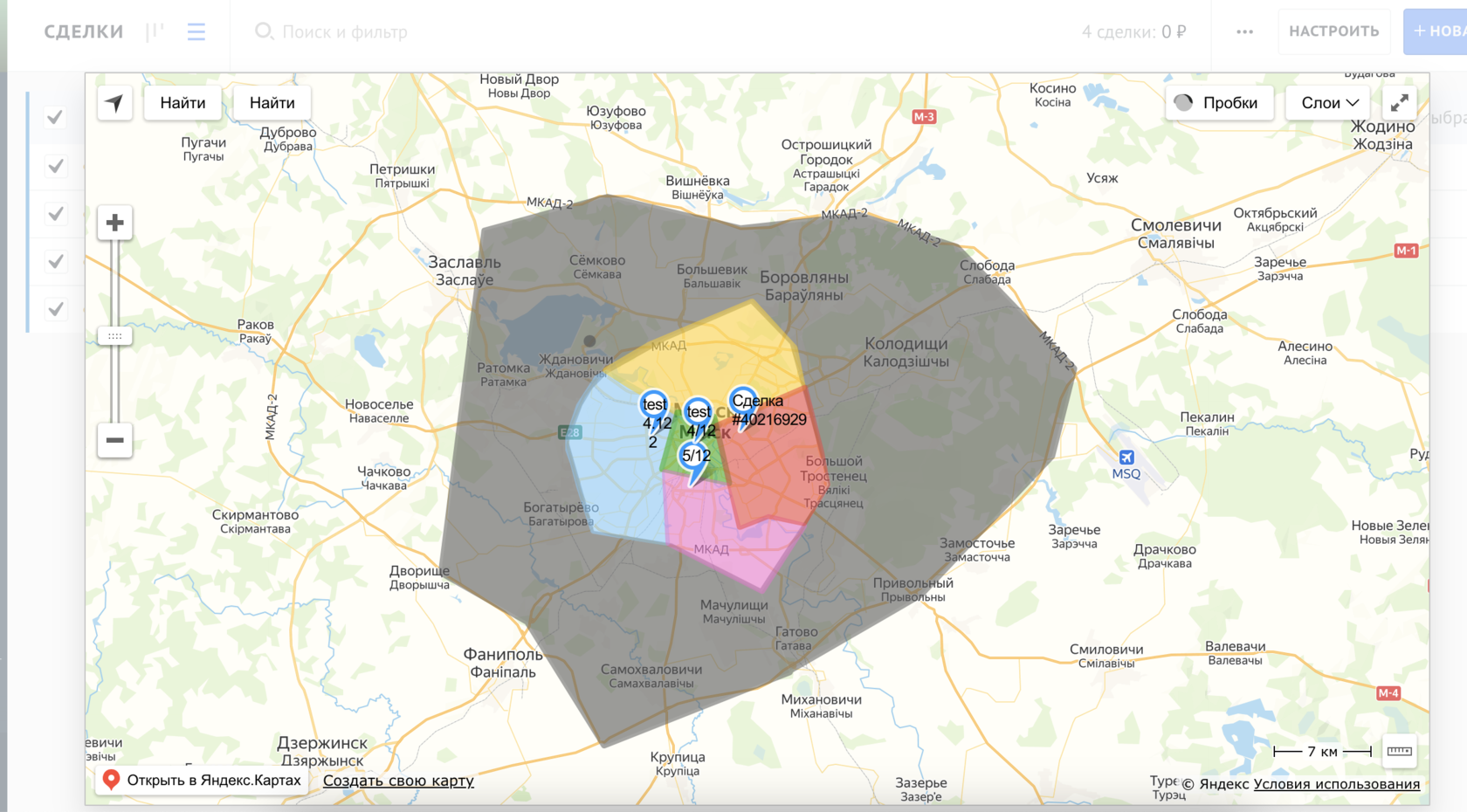Image resolution: width=1467 pixels, height=812 pixels.
Task: Click the map zoom slider handle
Action: click(x=114, y=336)
